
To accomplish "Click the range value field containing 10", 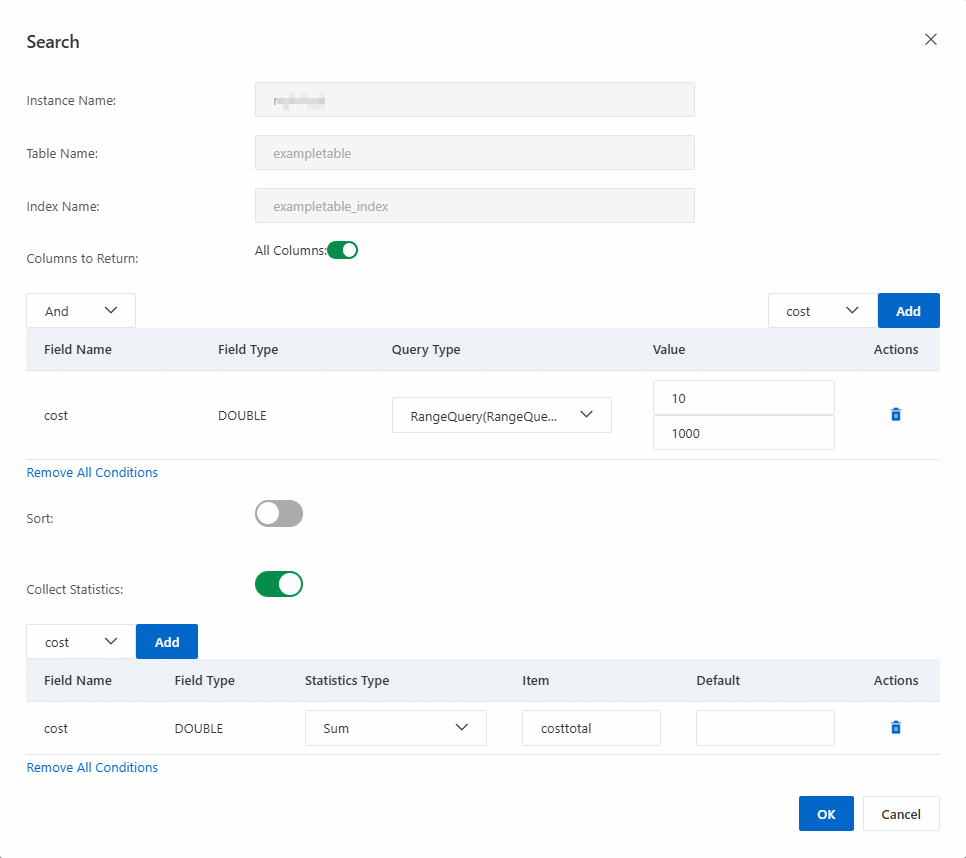I will point(743,398).
